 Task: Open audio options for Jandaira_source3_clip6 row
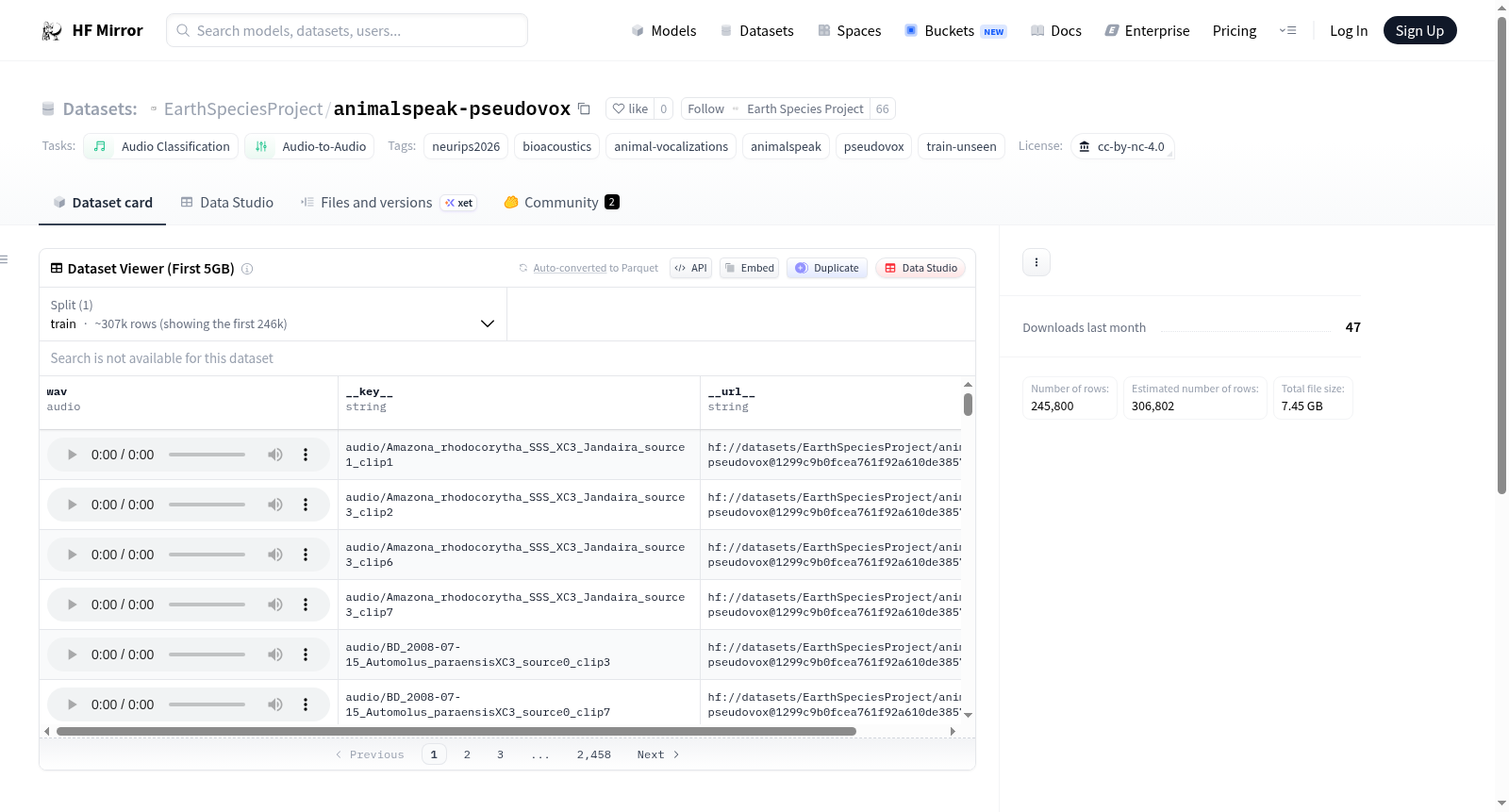(306, 555)
